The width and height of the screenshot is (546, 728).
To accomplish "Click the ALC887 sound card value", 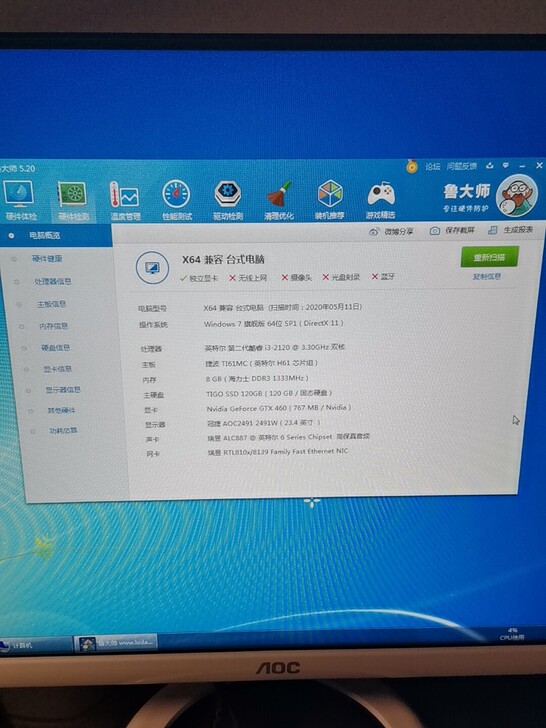I will (x=289, y=437).
